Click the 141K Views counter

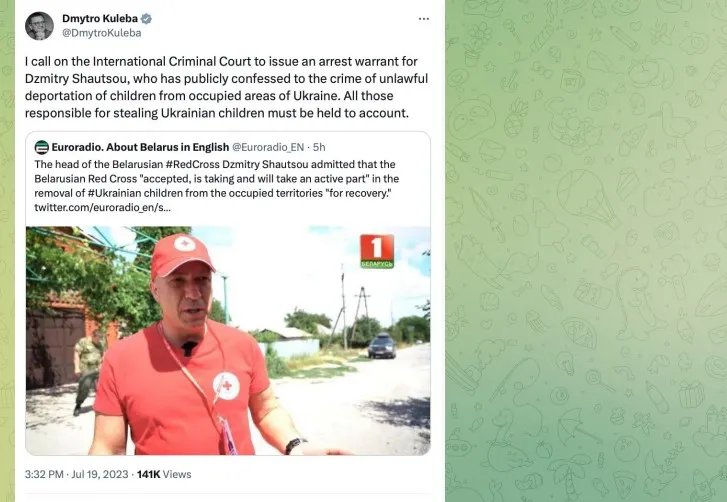(164, 474)
